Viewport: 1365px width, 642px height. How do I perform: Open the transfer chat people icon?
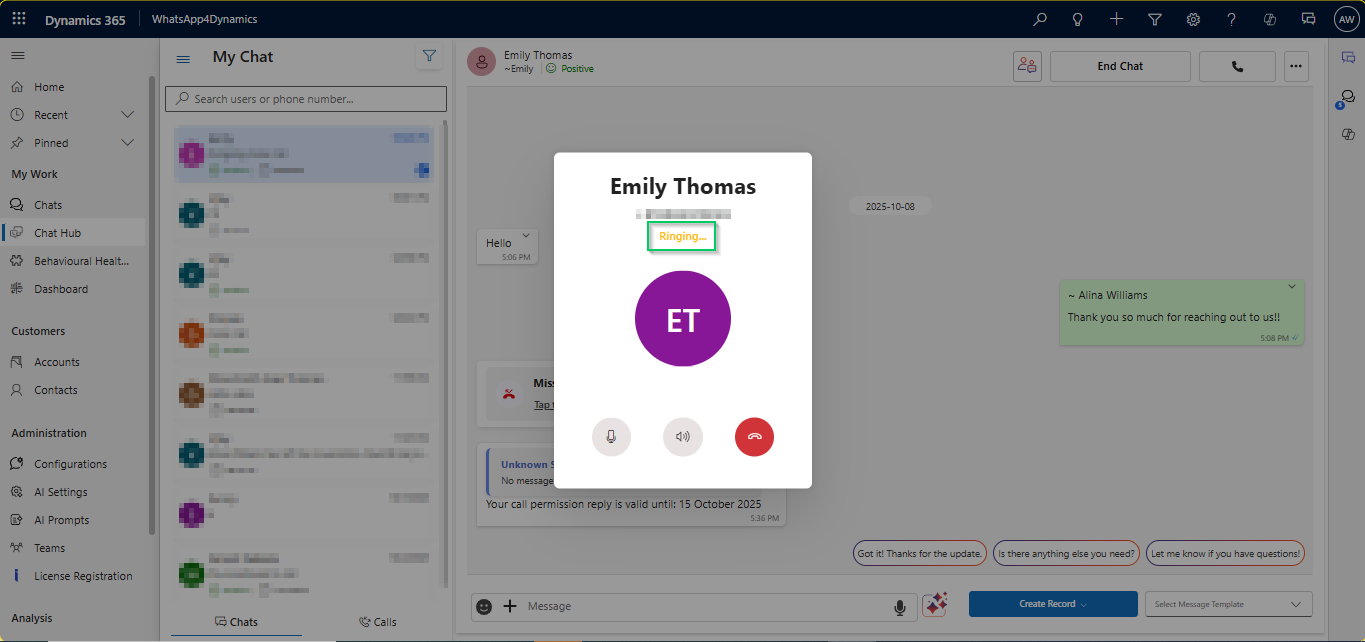click(x=1027, y=66)
